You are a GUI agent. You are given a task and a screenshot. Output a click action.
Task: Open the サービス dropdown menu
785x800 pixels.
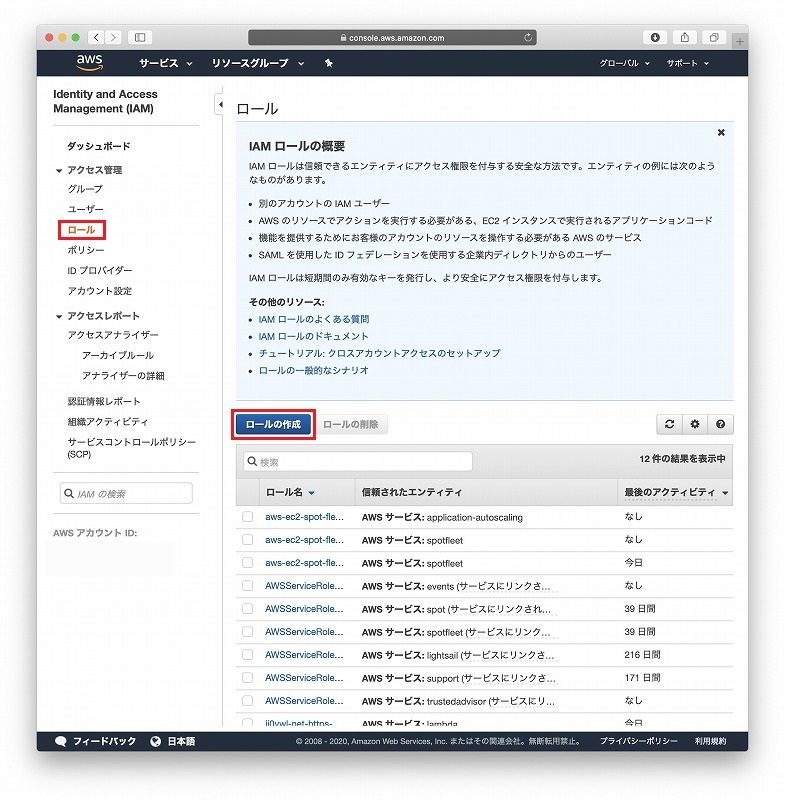[x=166, y=63]
